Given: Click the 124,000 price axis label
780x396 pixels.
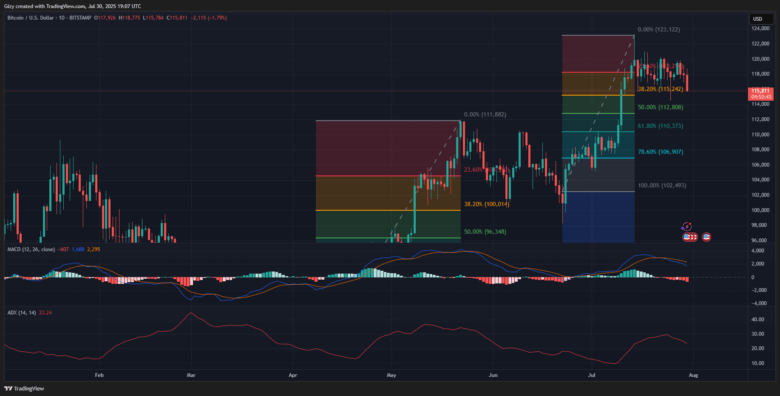Looking at the screenshot, I should tap(761, 29).
